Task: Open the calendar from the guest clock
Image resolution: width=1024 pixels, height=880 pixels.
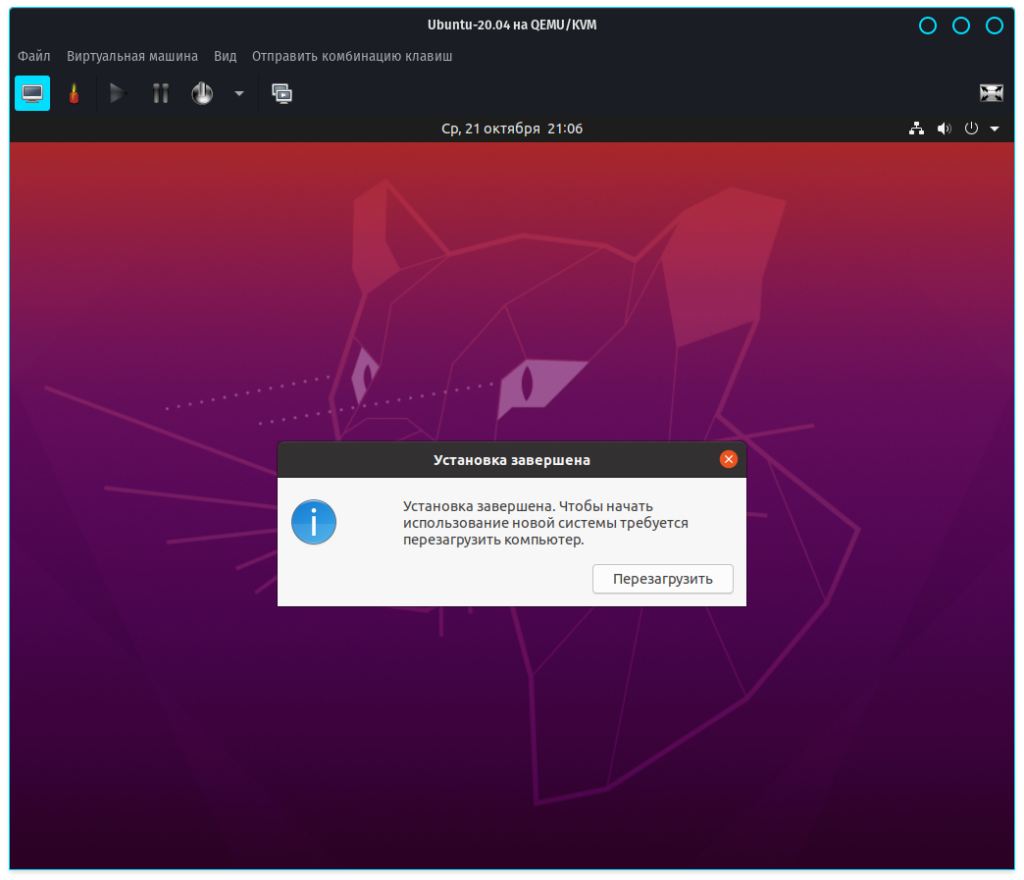Action: click(x=512, y=129)
